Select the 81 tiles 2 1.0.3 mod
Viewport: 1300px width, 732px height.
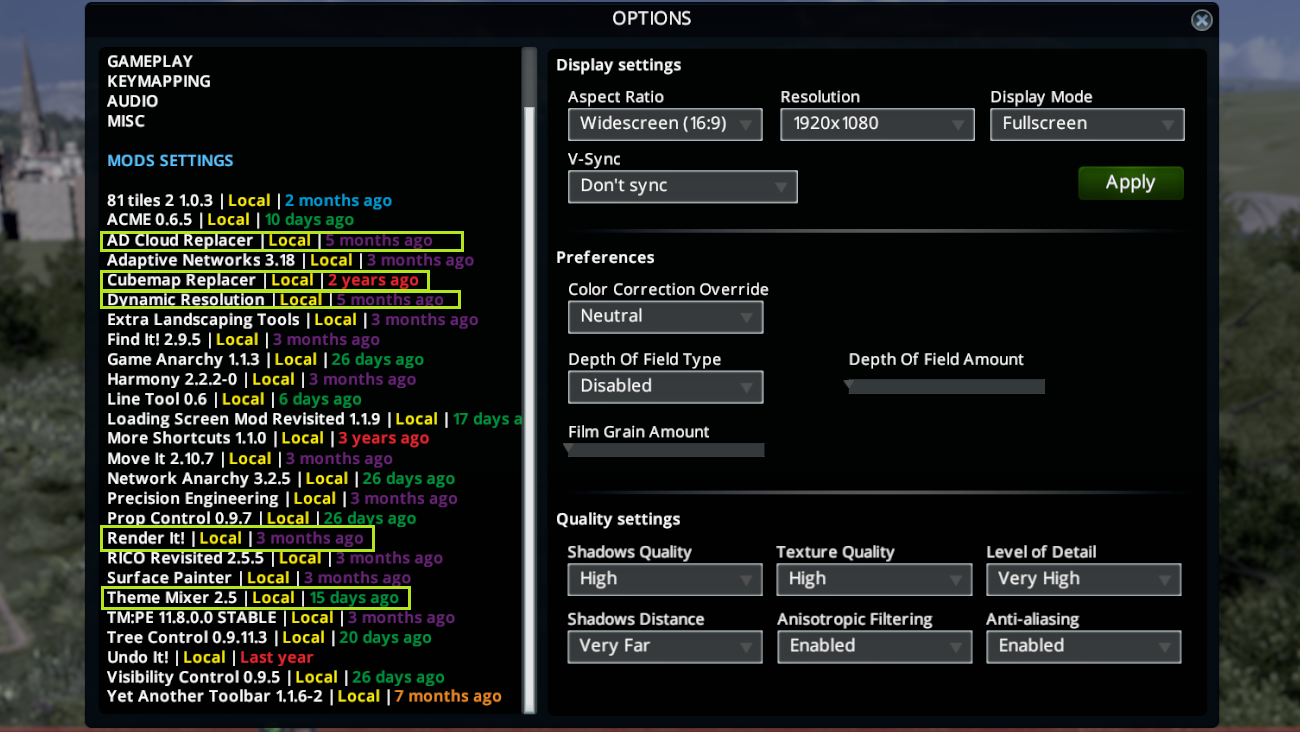click(249, 201)
